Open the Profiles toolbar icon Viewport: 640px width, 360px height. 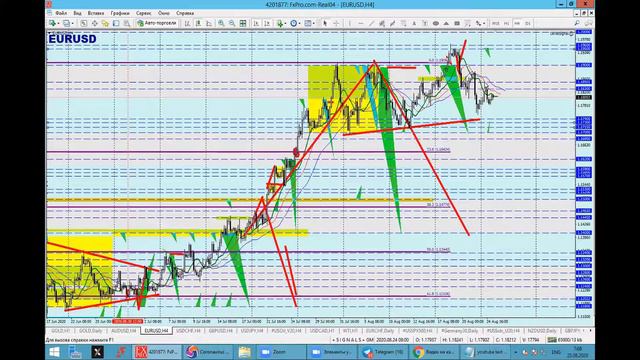pos(67,23)
